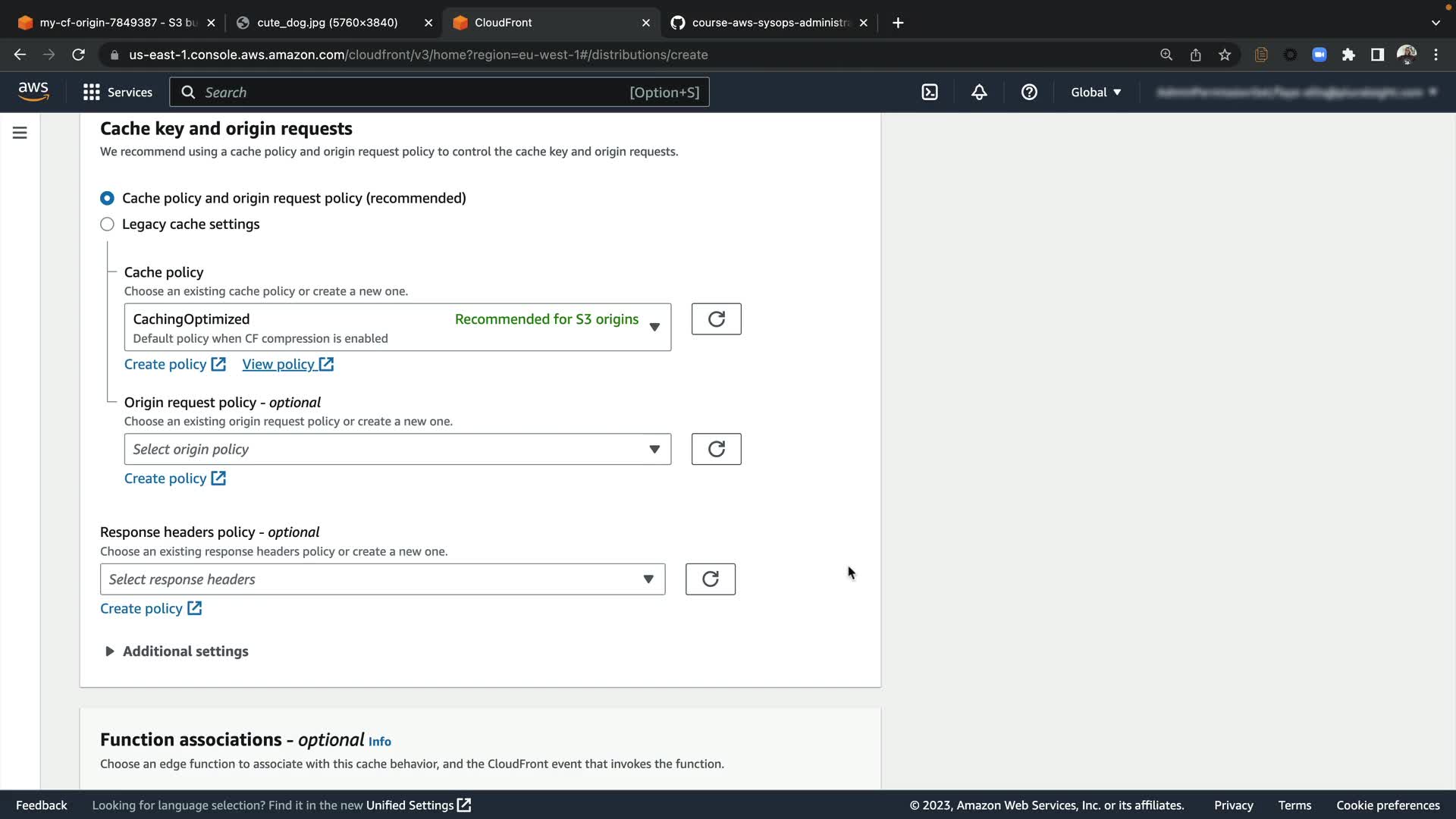Open the Select origin policy dropdown

click(397, 449)
